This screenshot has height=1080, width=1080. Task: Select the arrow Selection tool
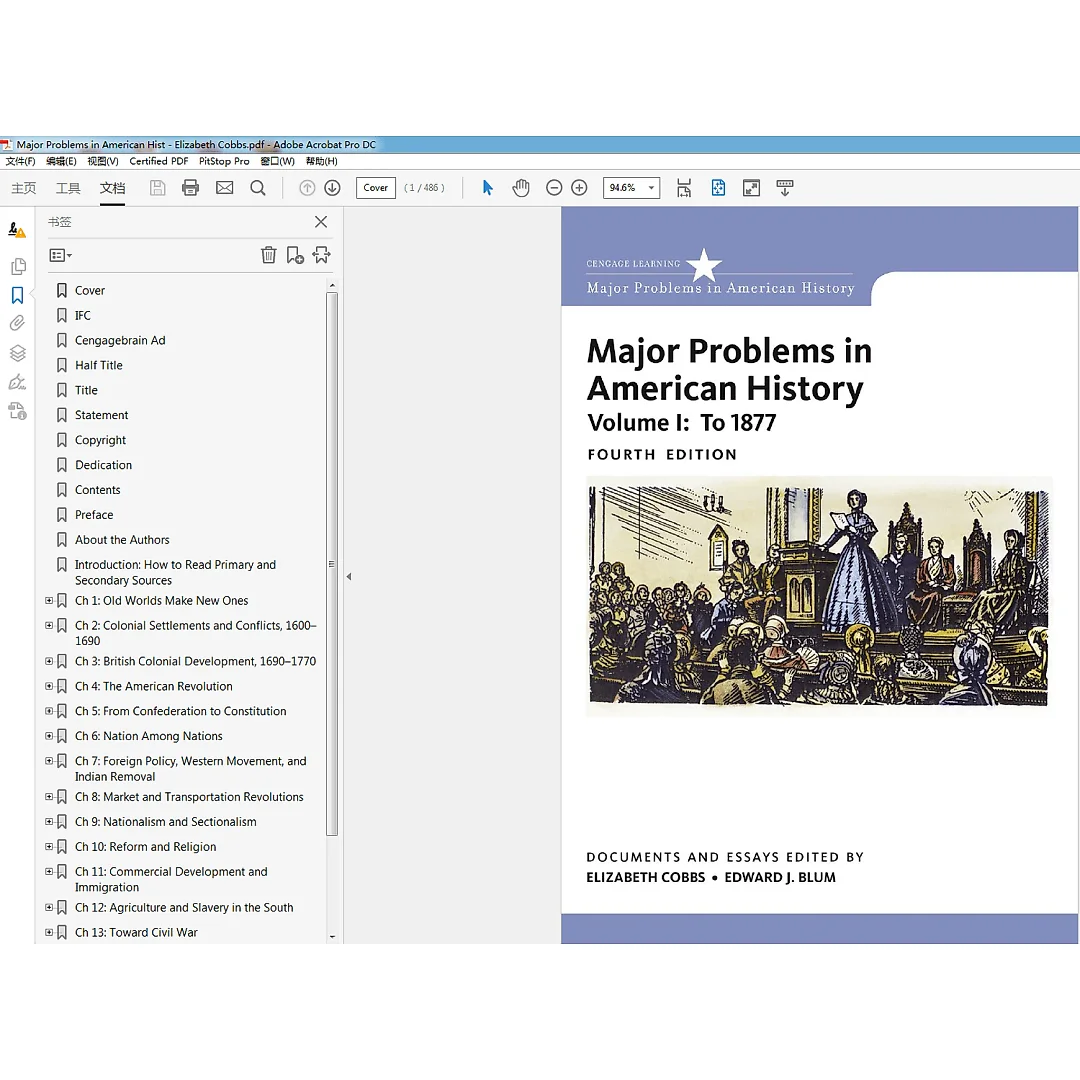[488, 187]
